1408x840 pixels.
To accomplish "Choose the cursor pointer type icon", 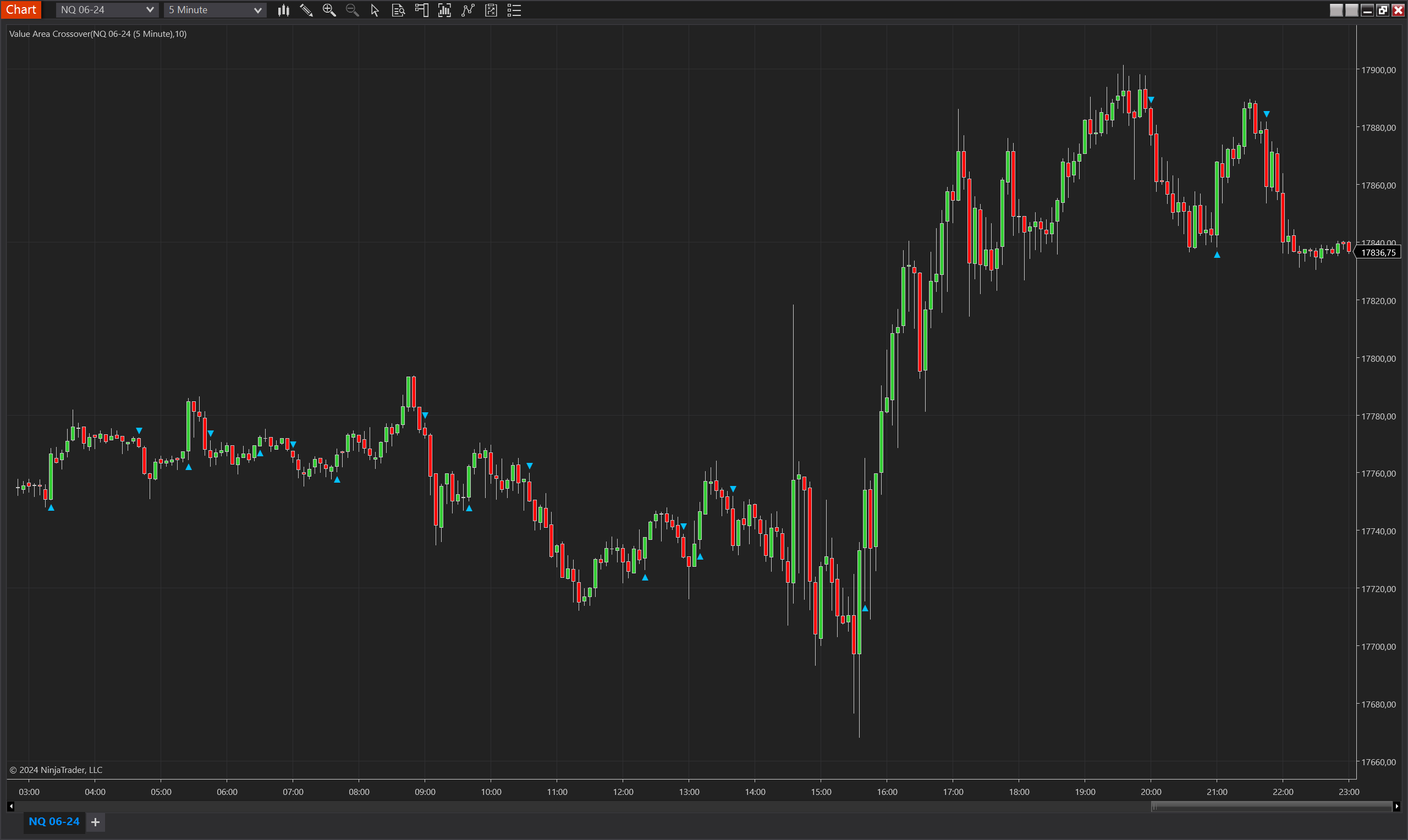I will 375,10.
